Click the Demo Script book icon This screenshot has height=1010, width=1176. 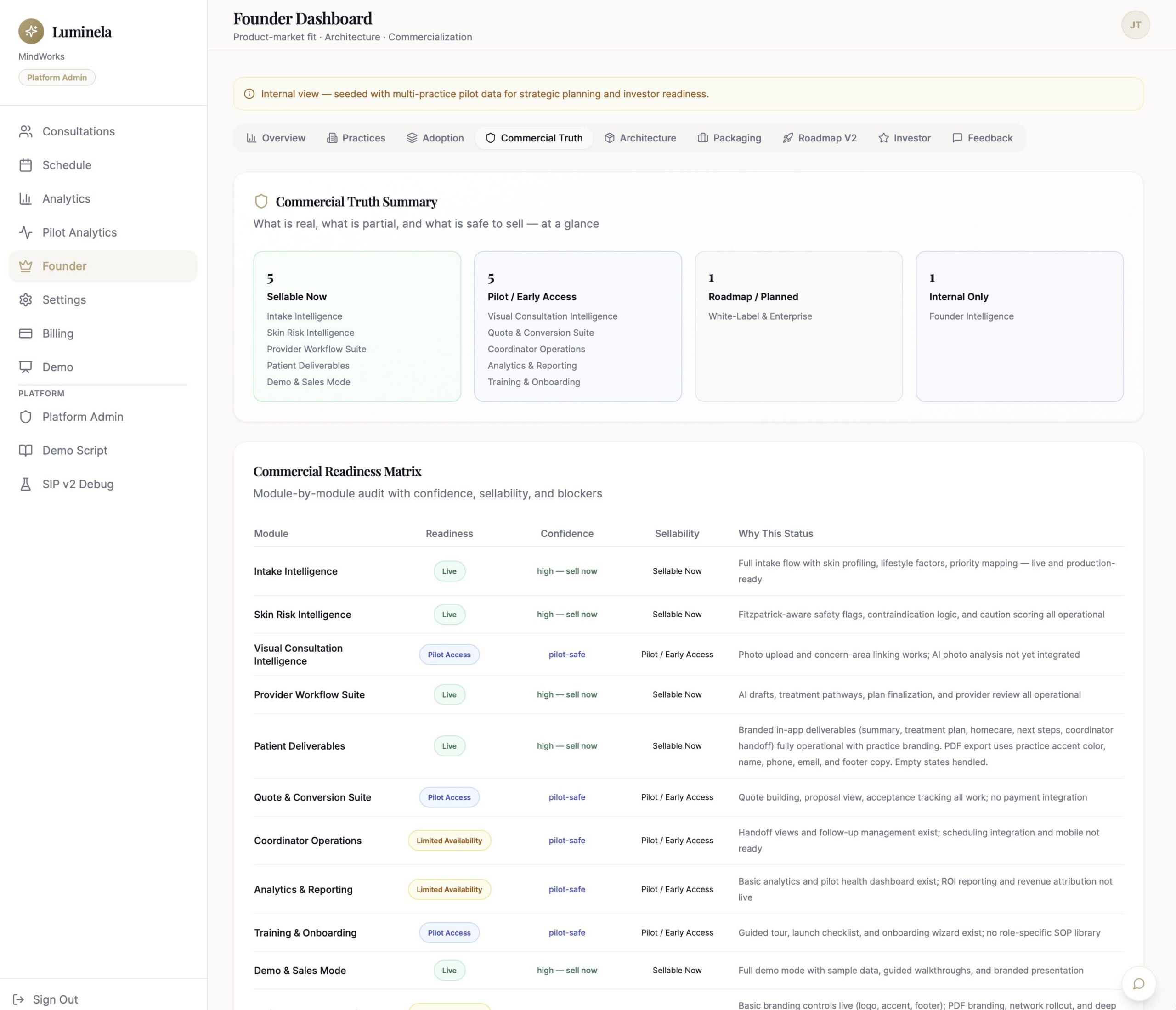point(26,451)
